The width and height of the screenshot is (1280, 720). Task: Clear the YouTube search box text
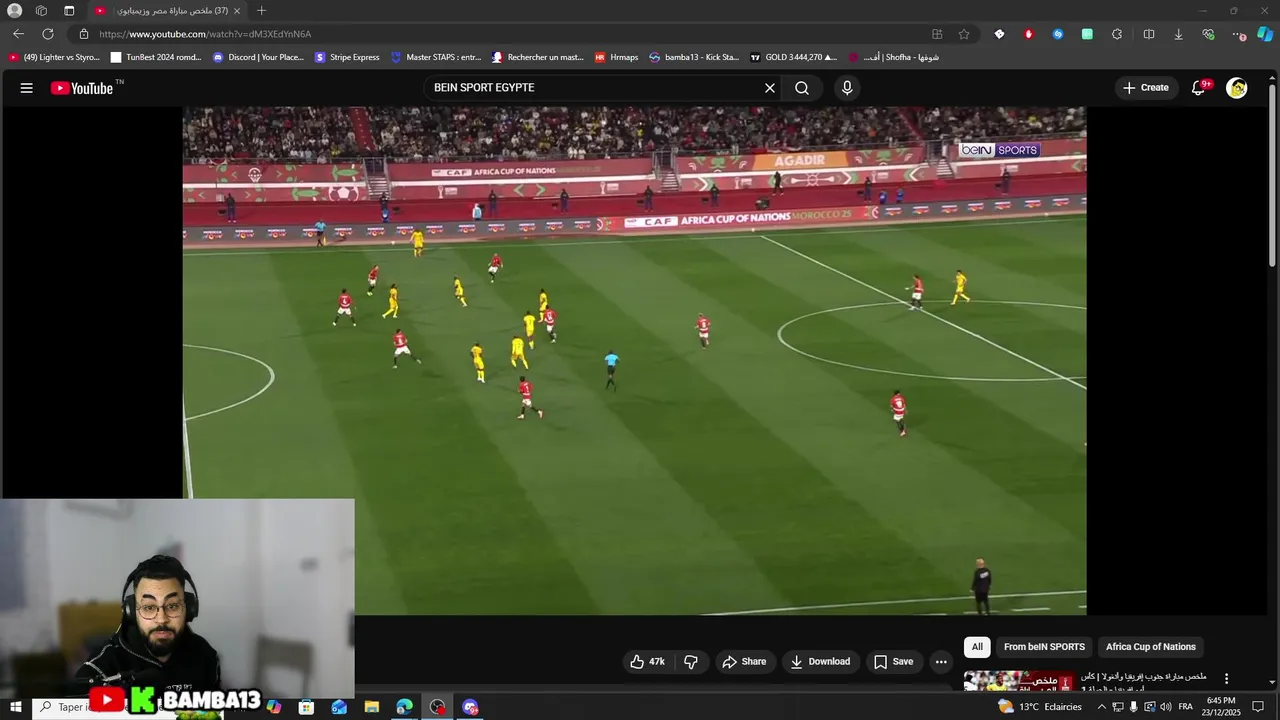(770, 88)
